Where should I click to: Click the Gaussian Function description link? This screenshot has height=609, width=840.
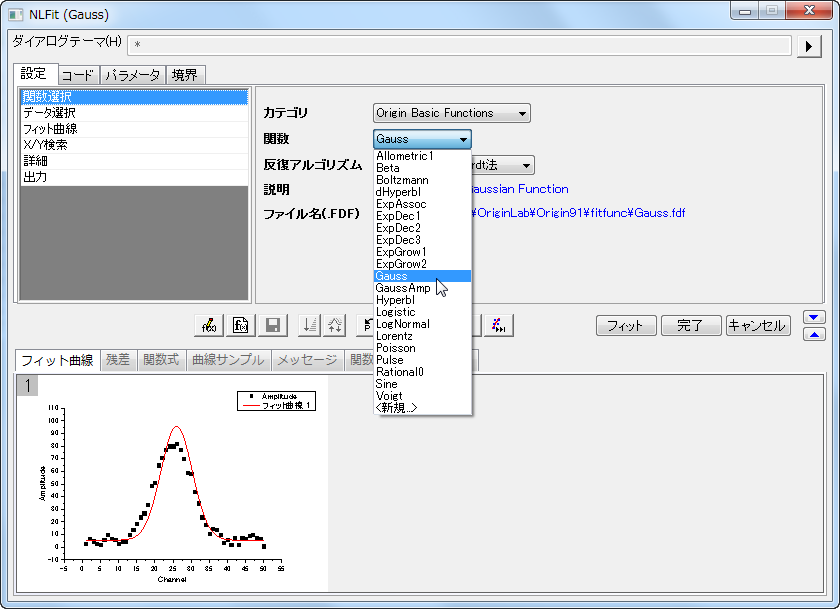pos(520,189)
